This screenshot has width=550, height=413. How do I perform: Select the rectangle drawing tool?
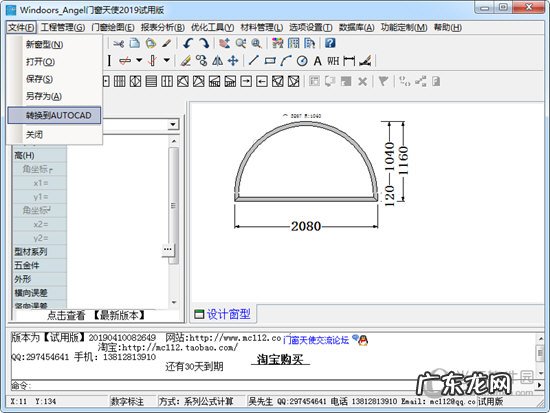[x=270, y=61]
